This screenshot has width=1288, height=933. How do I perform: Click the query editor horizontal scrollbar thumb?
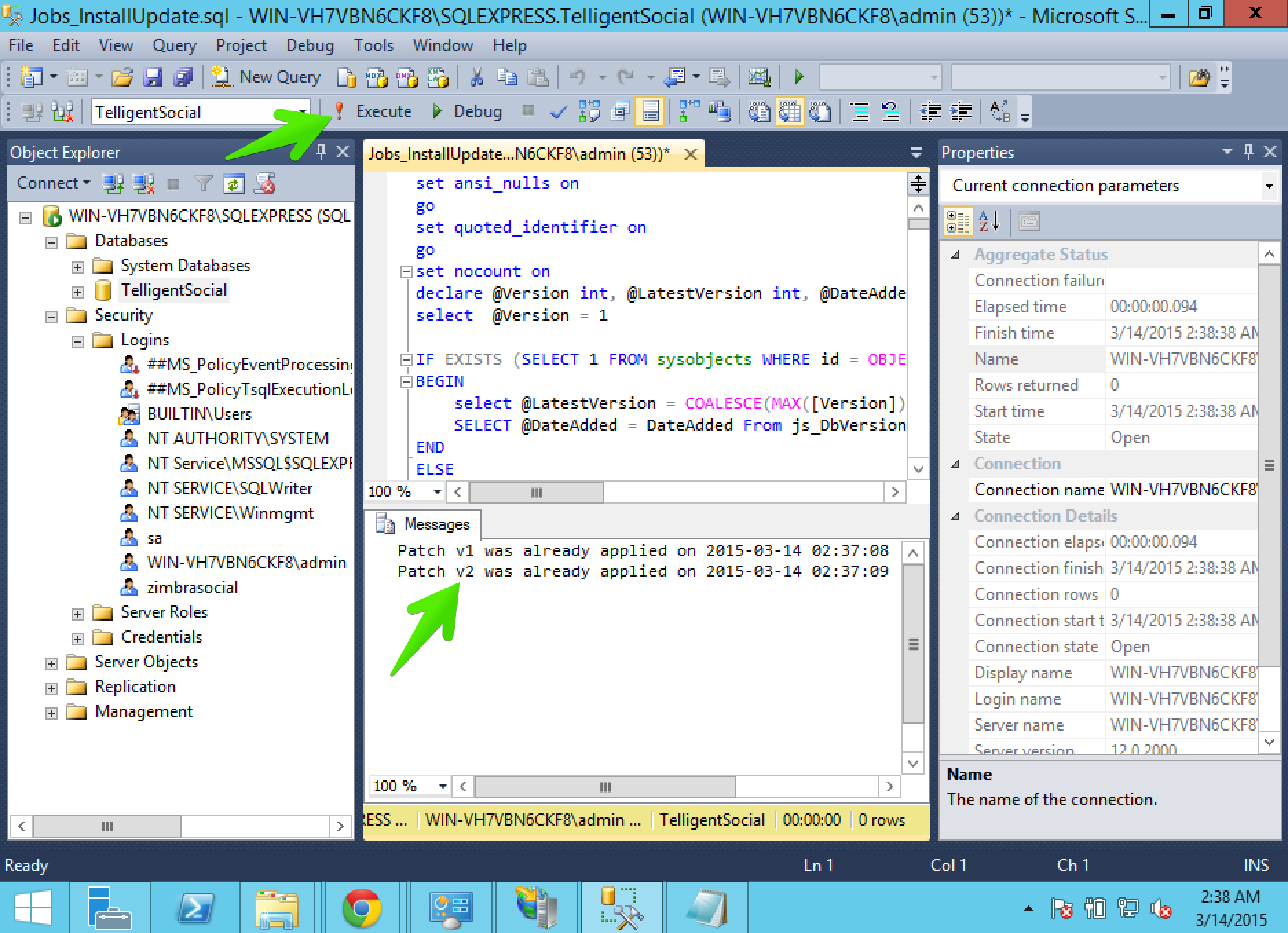536,492
